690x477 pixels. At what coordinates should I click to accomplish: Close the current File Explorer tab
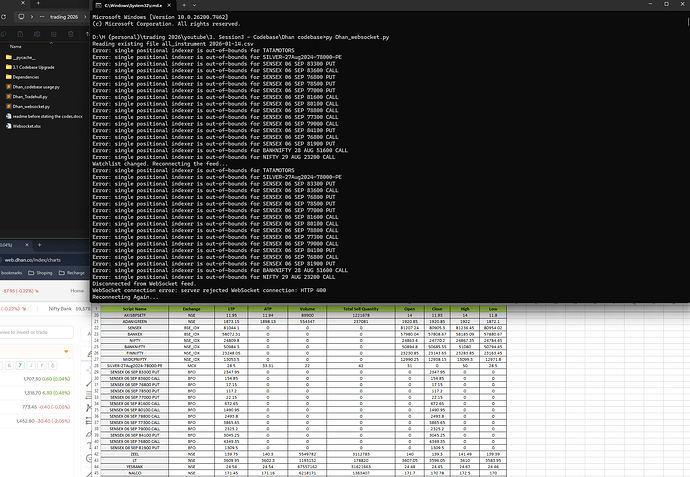(x=23, y=3)
